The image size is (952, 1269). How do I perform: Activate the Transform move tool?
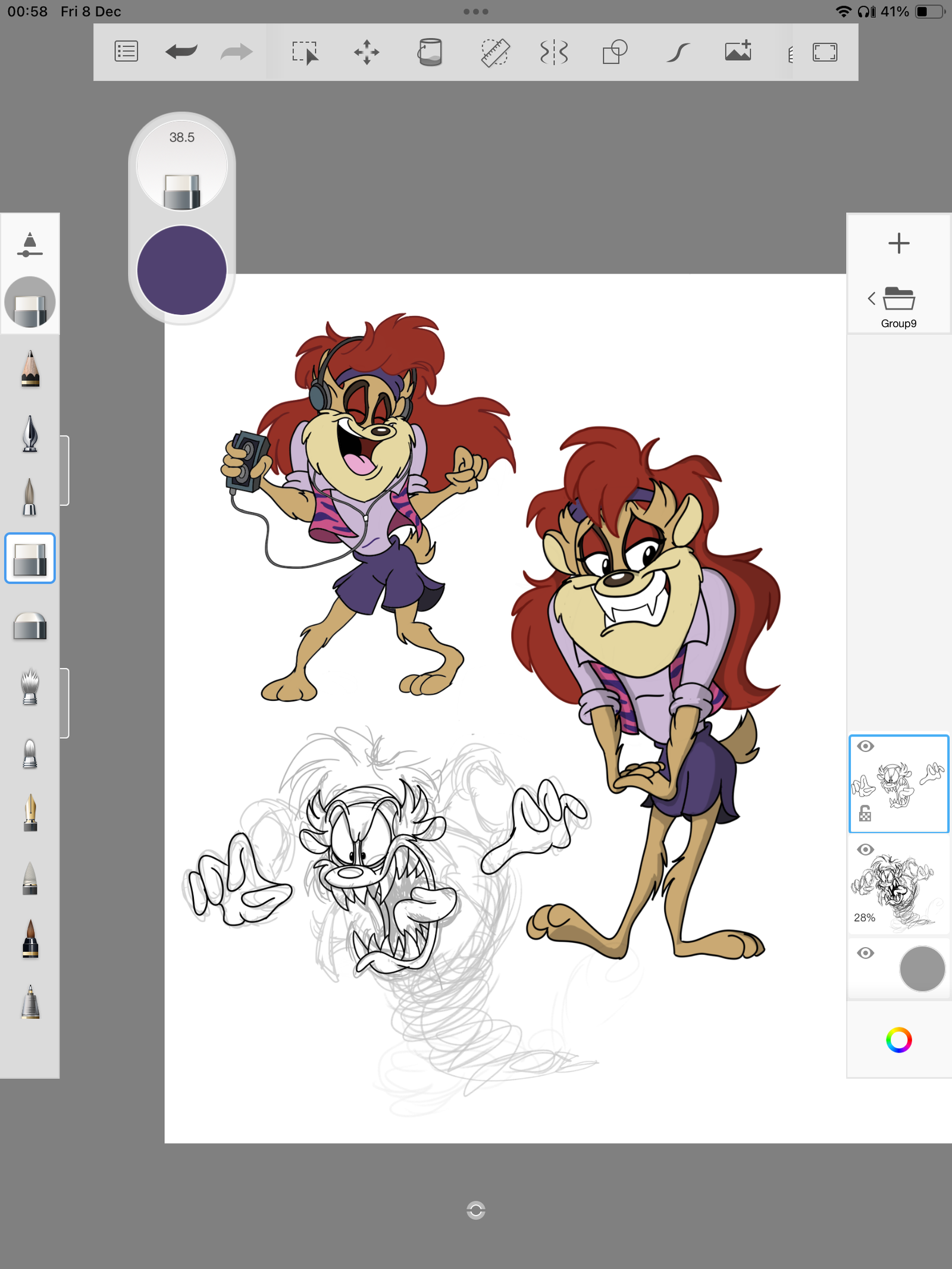pyautogui.click(x=367, y=52)
